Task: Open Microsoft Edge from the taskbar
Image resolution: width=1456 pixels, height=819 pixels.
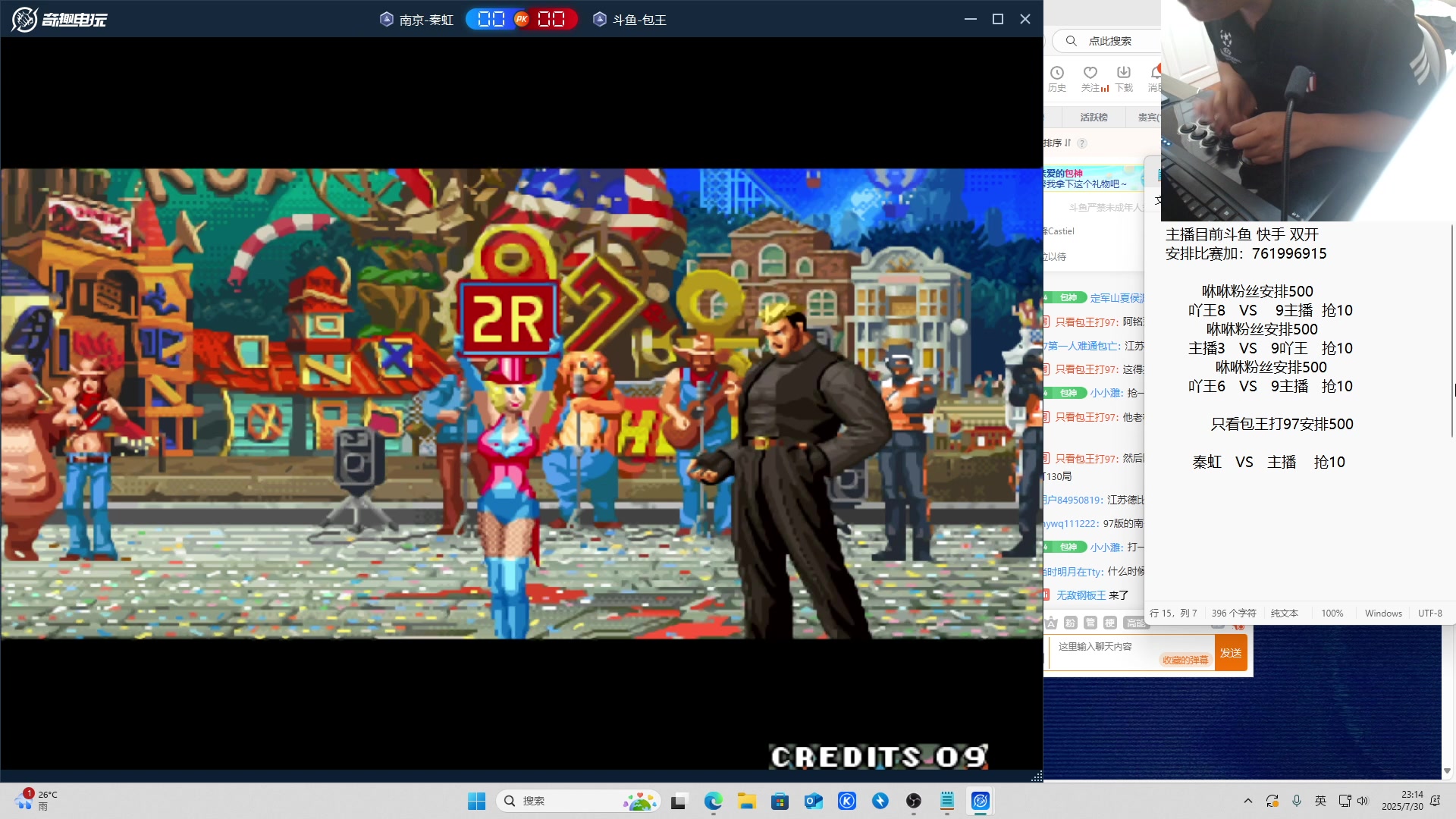Action: tap(713, 801)
